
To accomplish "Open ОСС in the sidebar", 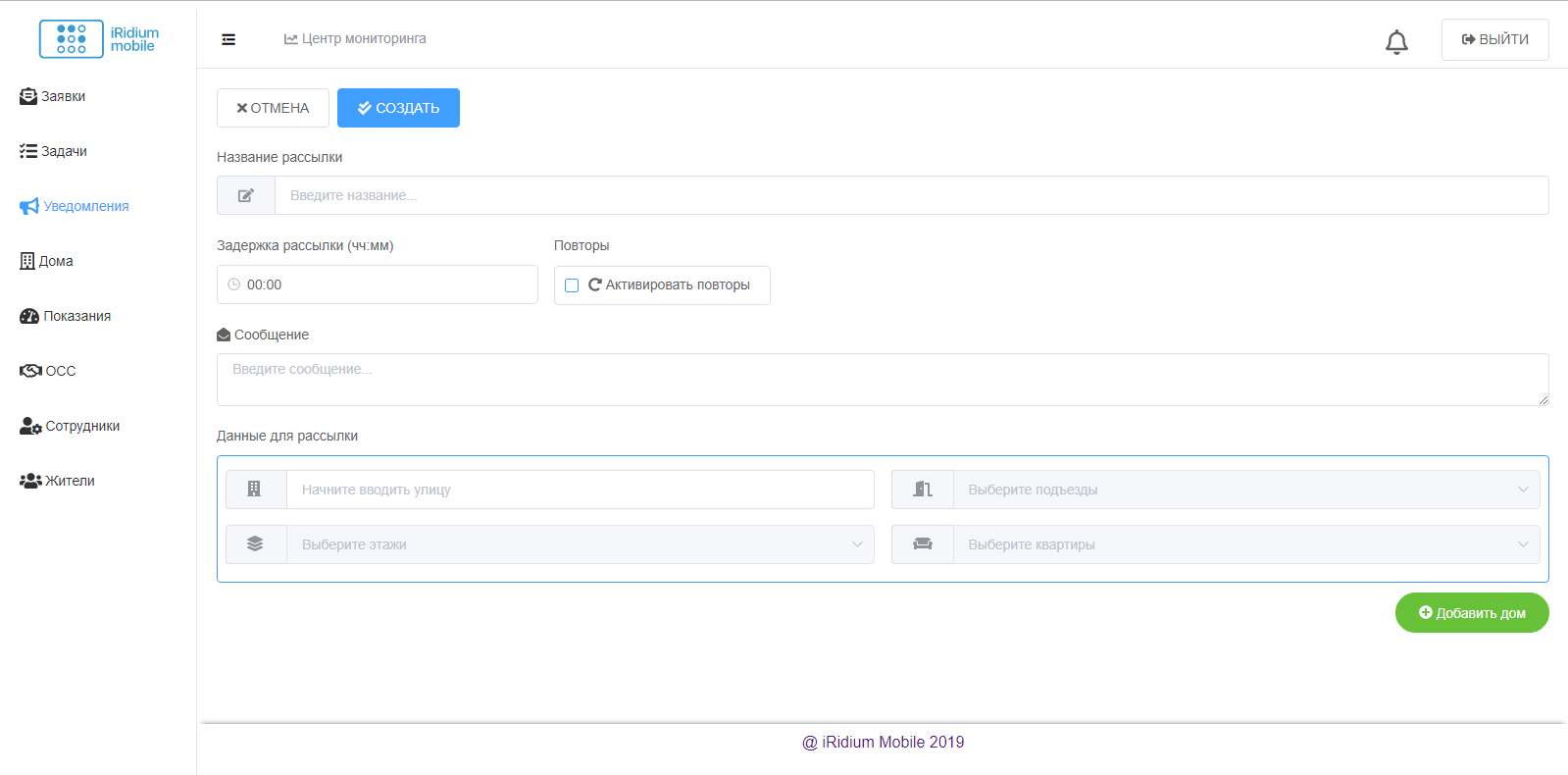I will pos(47,371).
